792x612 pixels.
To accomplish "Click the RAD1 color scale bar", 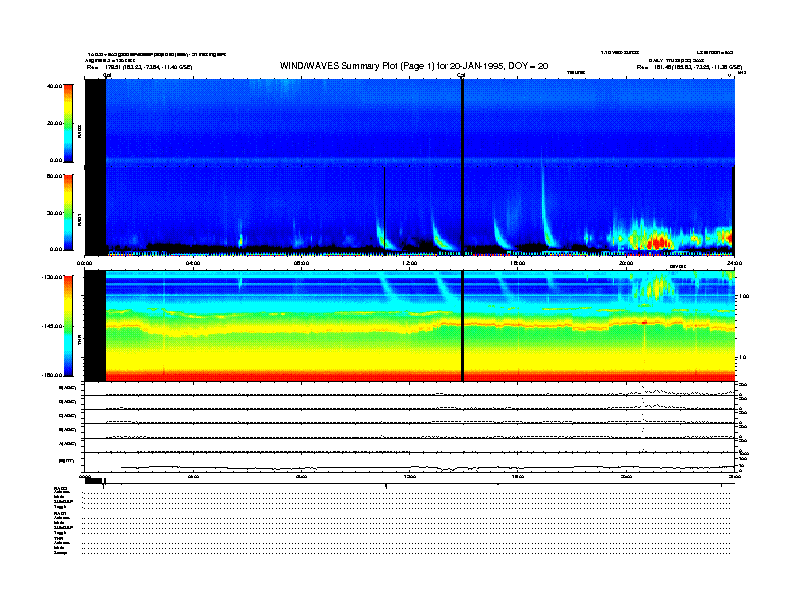I will click(x=68, y=212).
